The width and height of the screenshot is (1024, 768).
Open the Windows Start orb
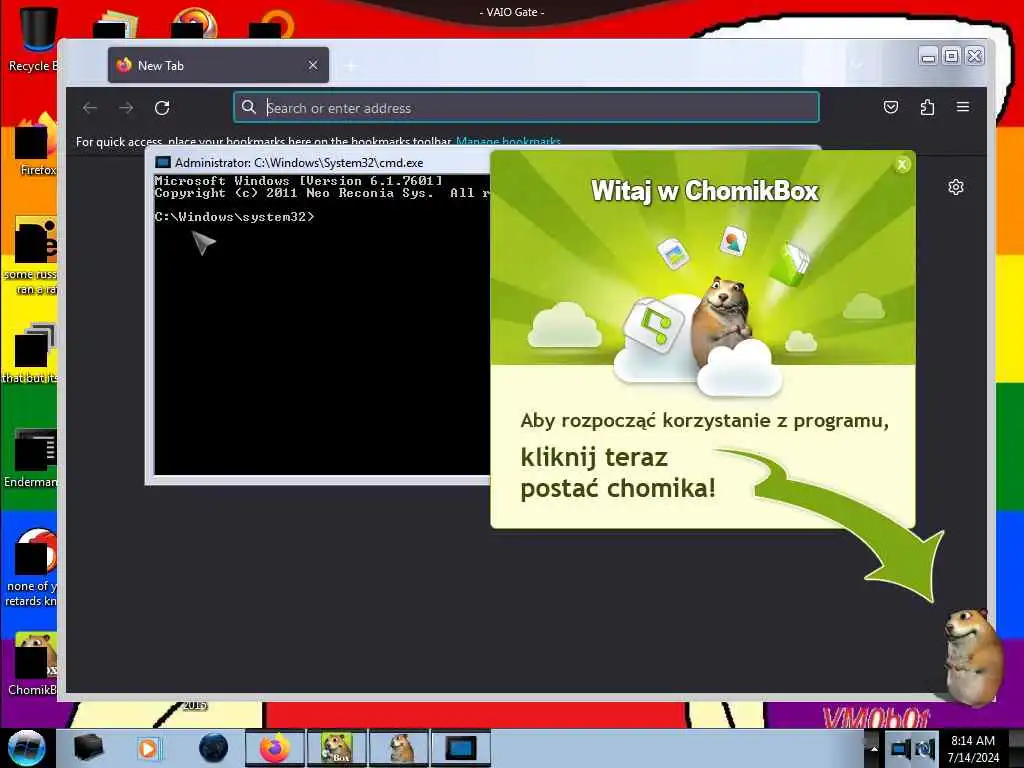(27, 748)
